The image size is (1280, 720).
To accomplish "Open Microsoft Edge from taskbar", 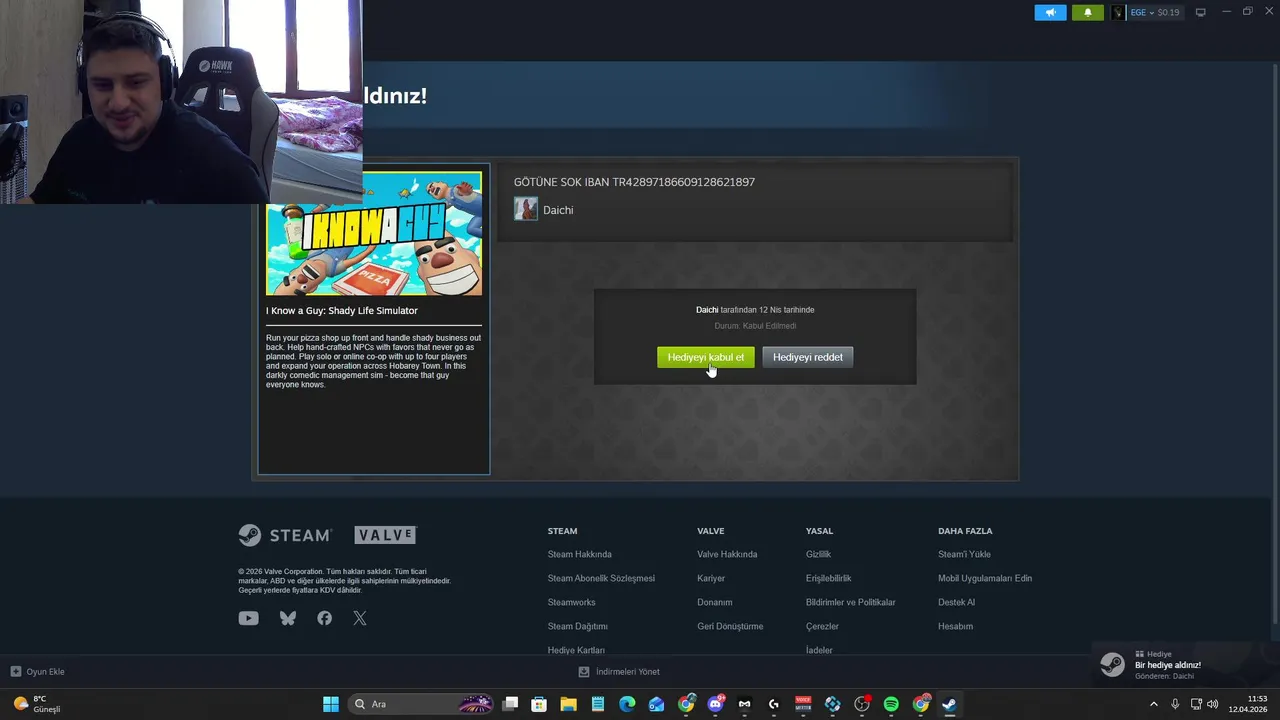I will (627, 704).
